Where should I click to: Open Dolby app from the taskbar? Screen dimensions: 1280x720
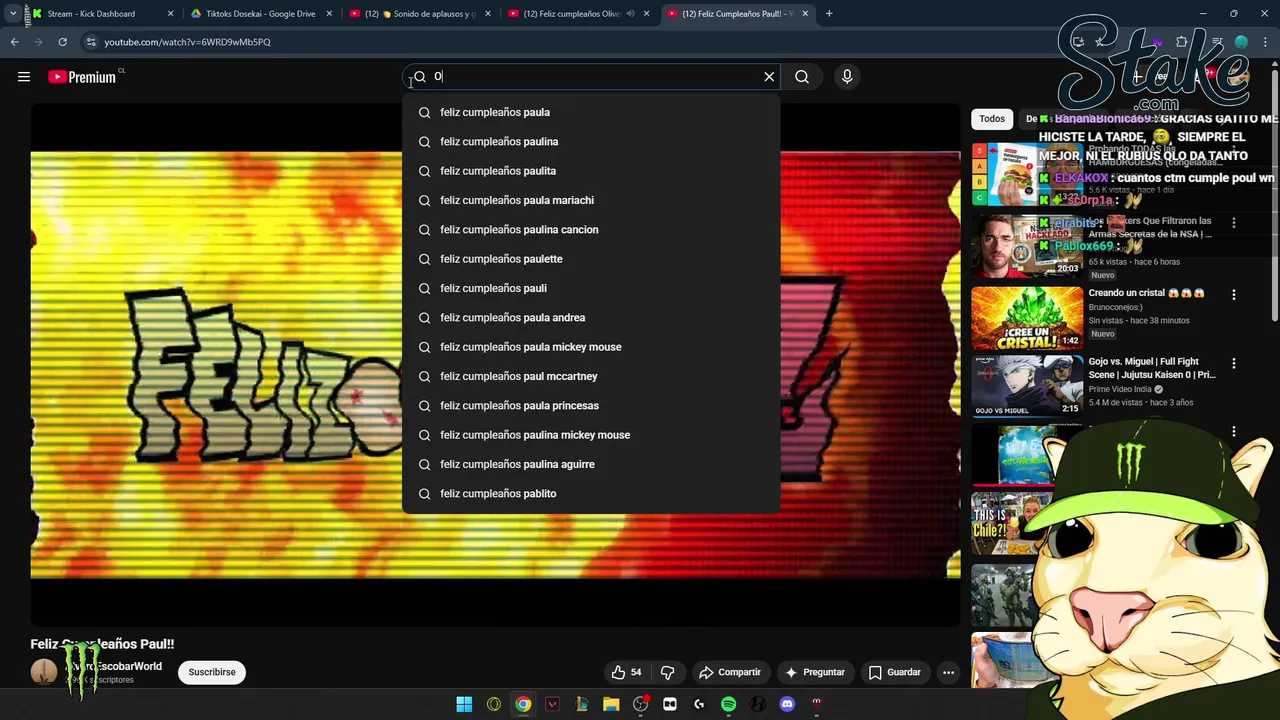(x=670, y=704)
